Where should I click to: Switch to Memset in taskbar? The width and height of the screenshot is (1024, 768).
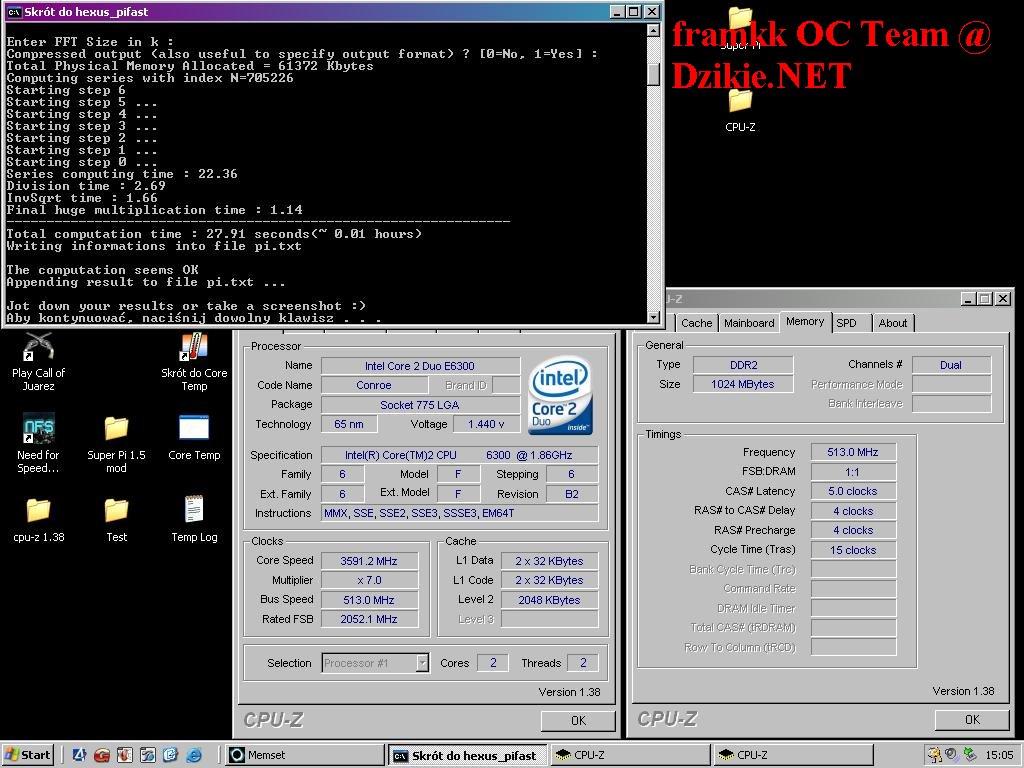tap(304, 755)
